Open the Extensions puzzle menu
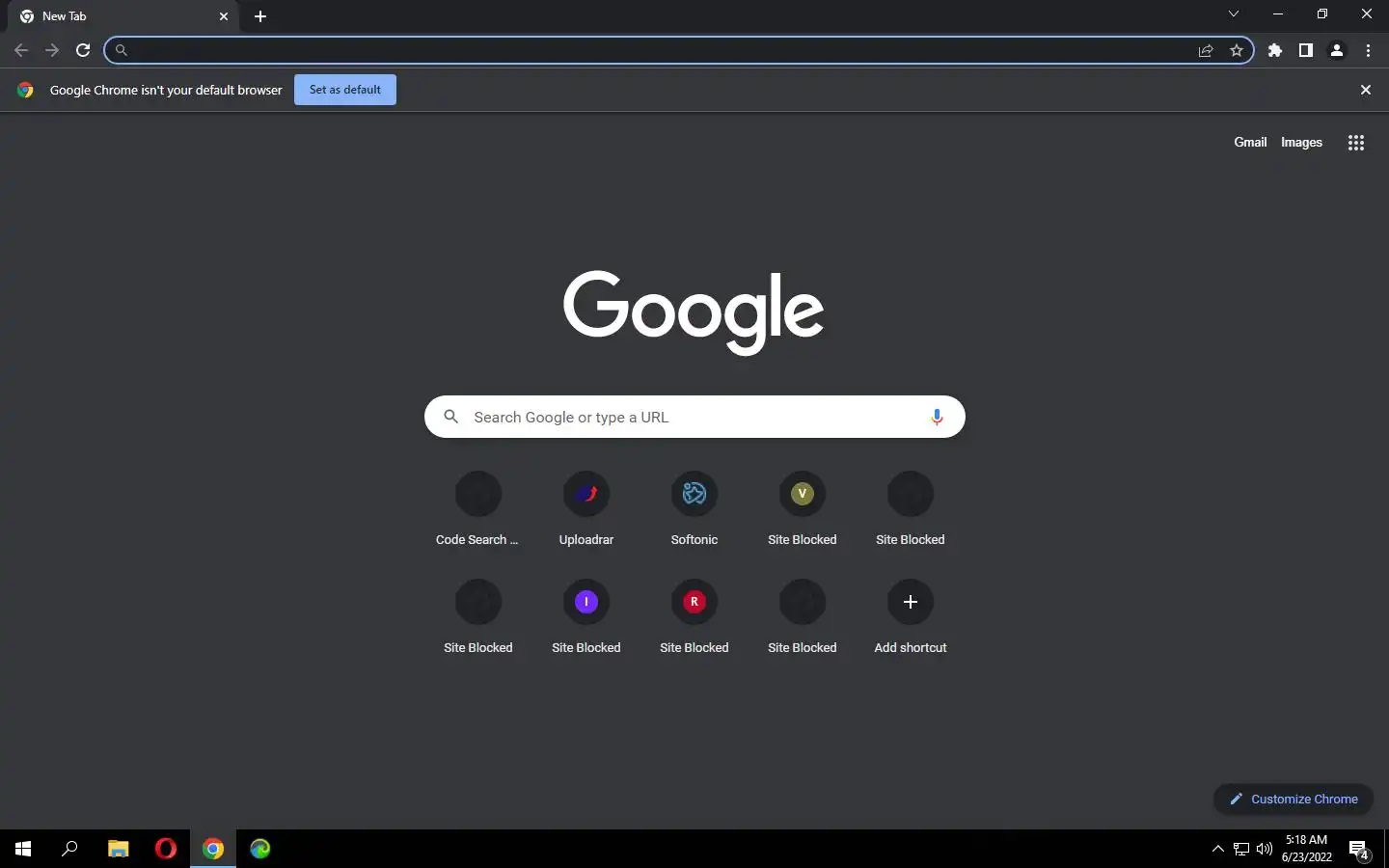Screen dimensions: 1389x868 pos(1275,50)
